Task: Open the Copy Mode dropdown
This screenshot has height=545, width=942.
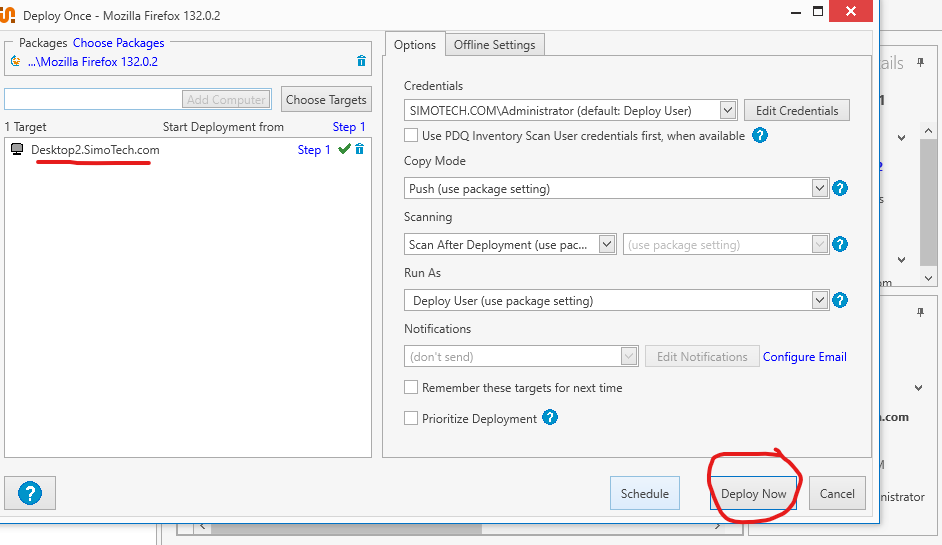Action: coord(819,188)
